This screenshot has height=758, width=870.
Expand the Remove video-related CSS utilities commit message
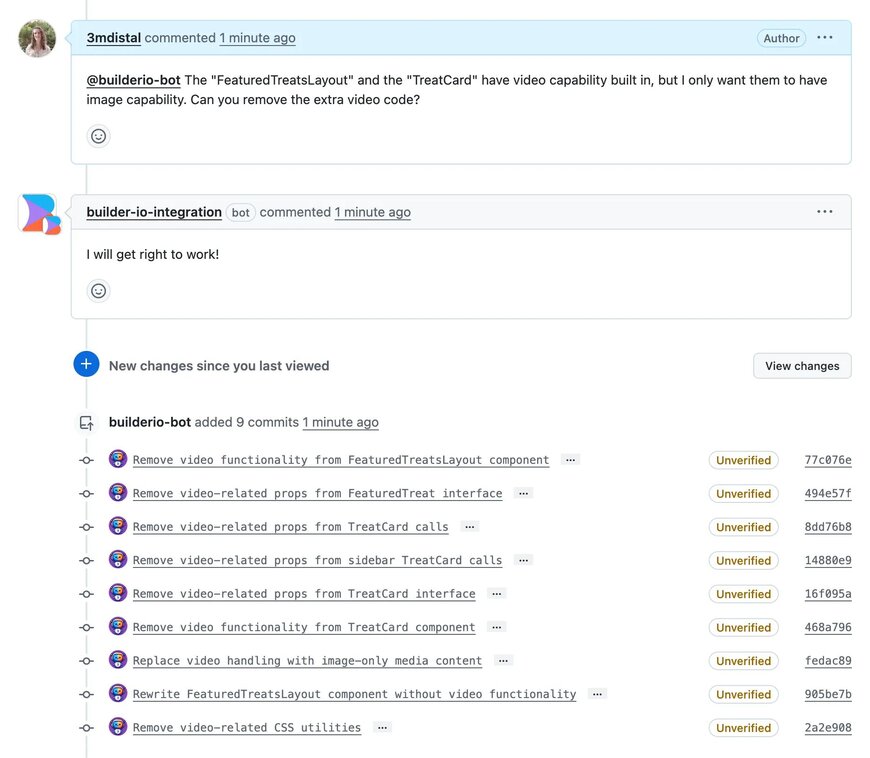pos(382,727)
